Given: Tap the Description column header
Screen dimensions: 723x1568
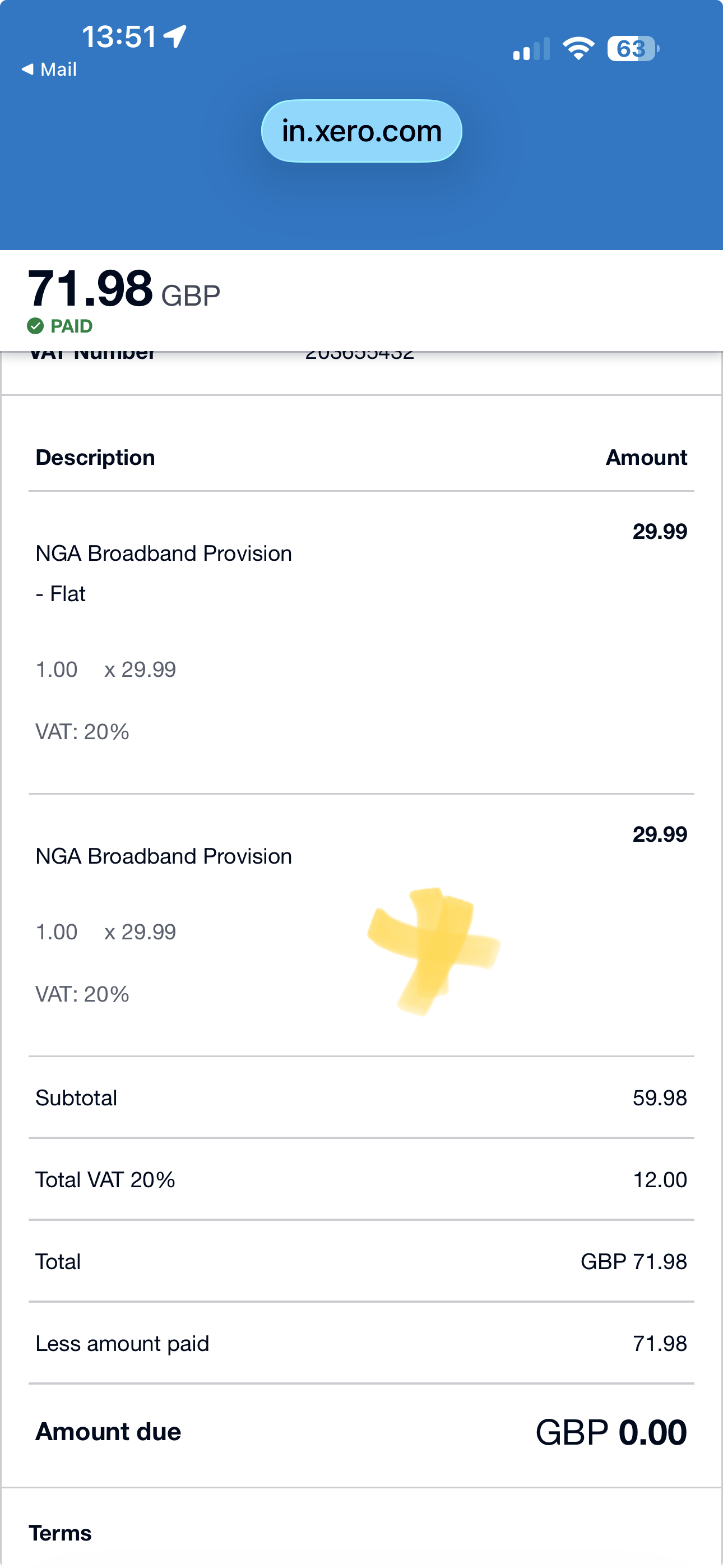Looking at the screenshot, I should [x=95, y=458].
